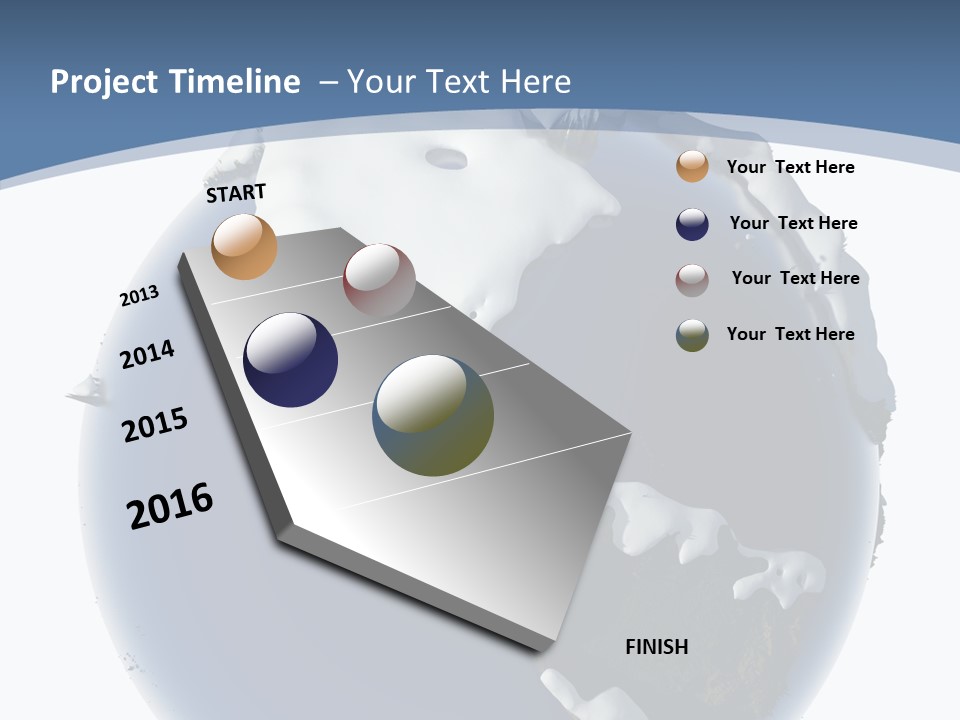Screen dimensions: 960x720
Task: Click the orange sphere on the timeline platform
Action: (x=244, y=247)
